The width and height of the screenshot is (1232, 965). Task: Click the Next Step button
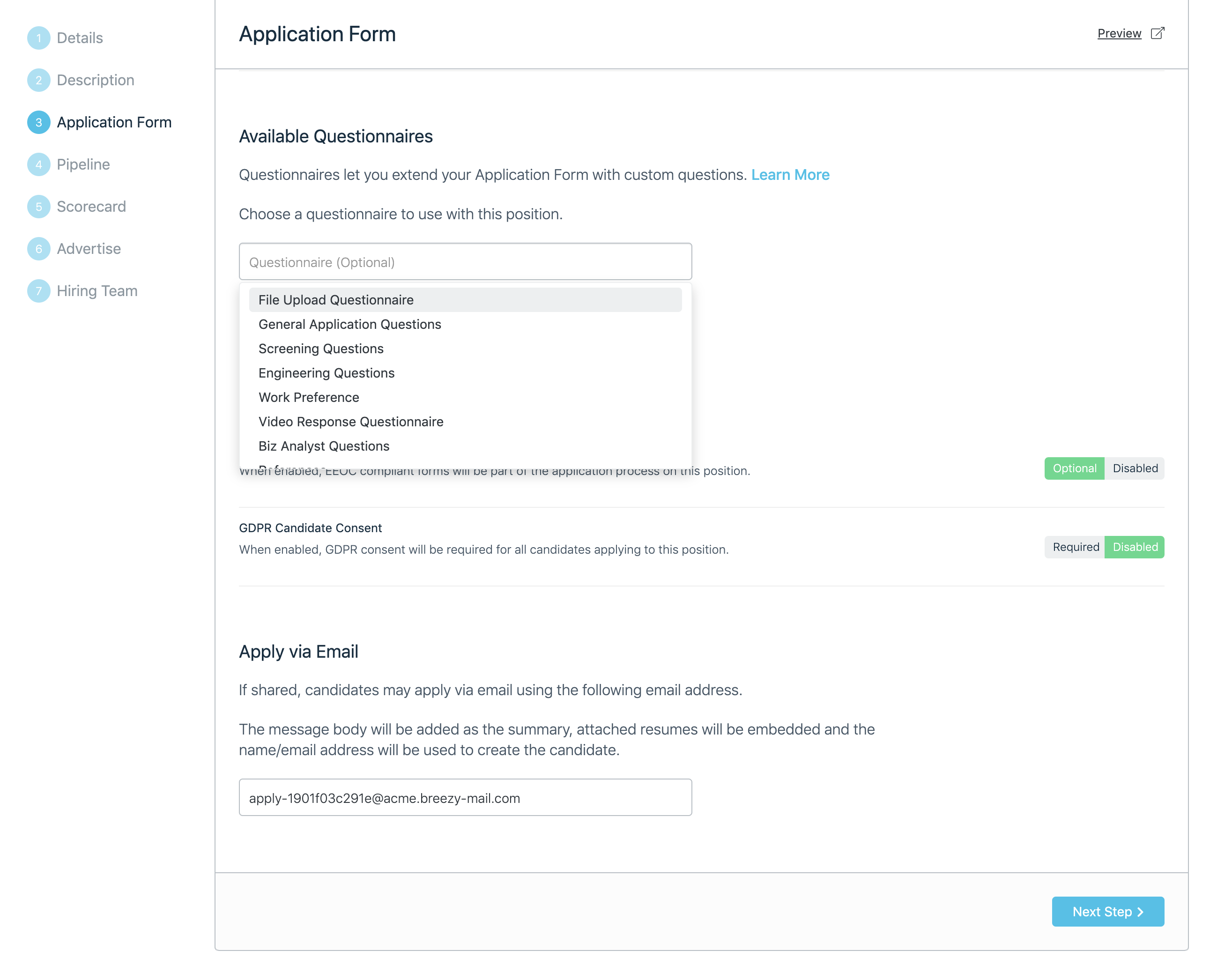(1107, 911)
